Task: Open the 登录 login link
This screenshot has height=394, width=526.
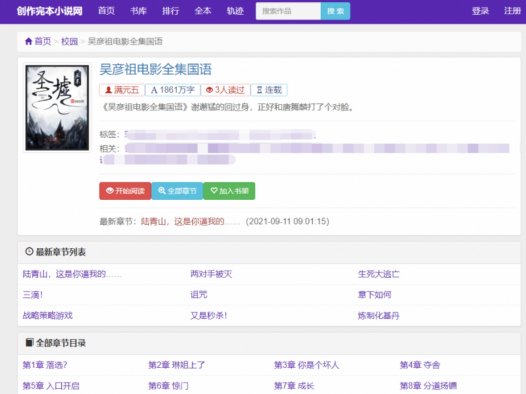Action: click(480, 11)
